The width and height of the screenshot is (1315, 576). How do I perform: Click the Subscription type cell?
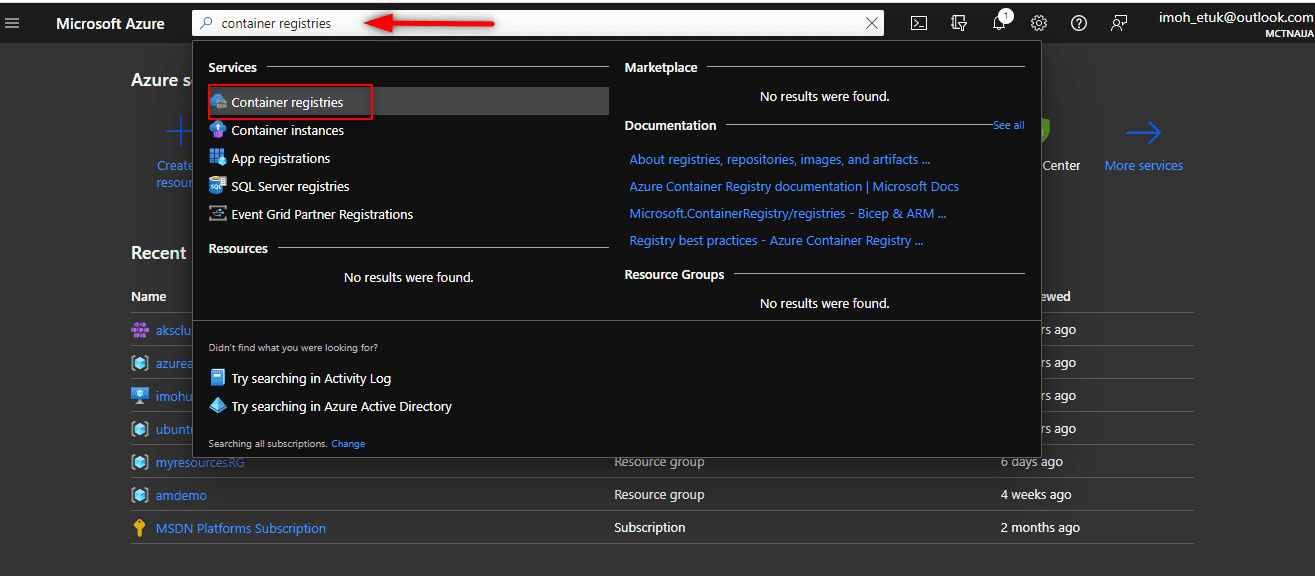650,527
